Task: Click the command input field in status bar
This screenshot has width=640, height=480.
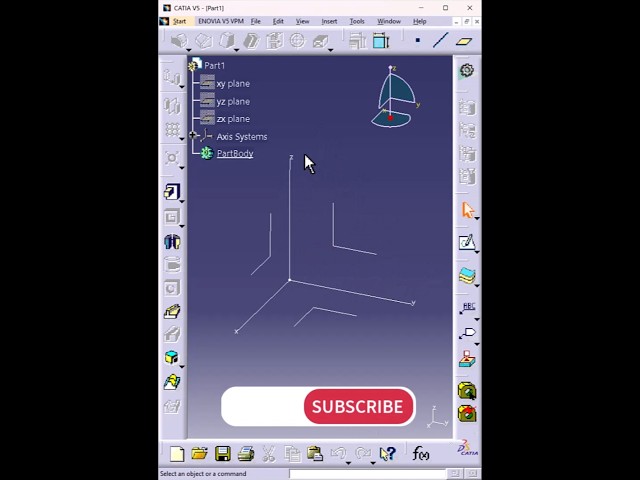Action: tap(367, 473)
